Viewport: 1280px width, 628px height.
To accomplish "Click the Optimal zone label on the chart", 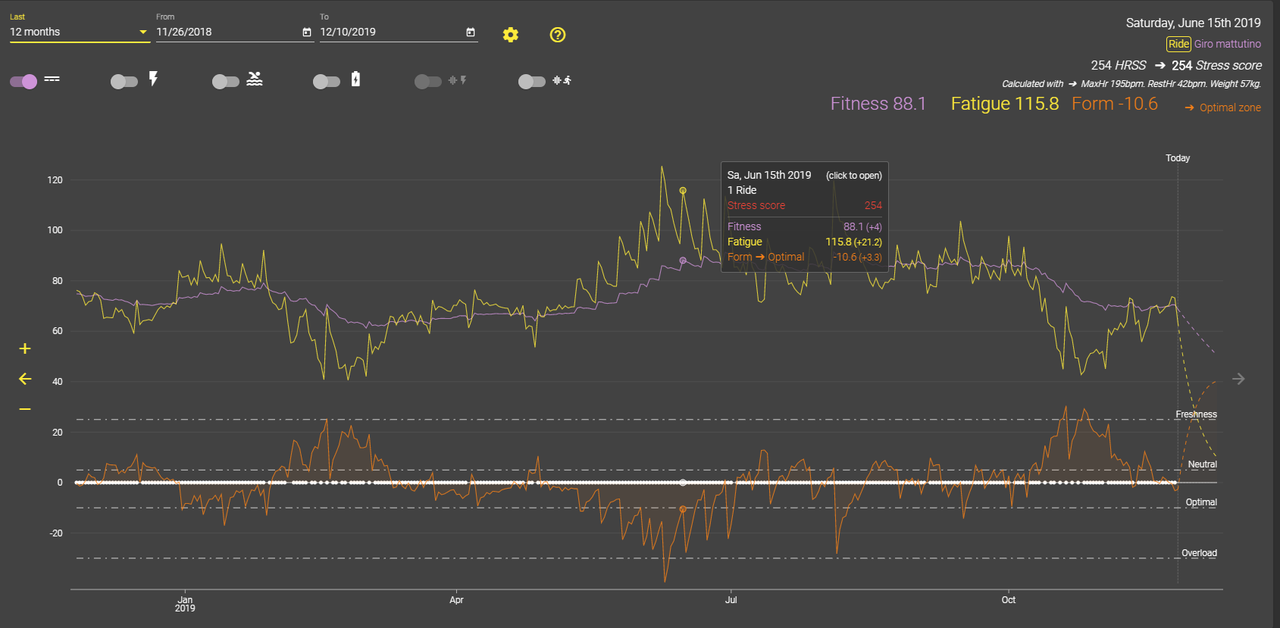I will coord(1201,502).
